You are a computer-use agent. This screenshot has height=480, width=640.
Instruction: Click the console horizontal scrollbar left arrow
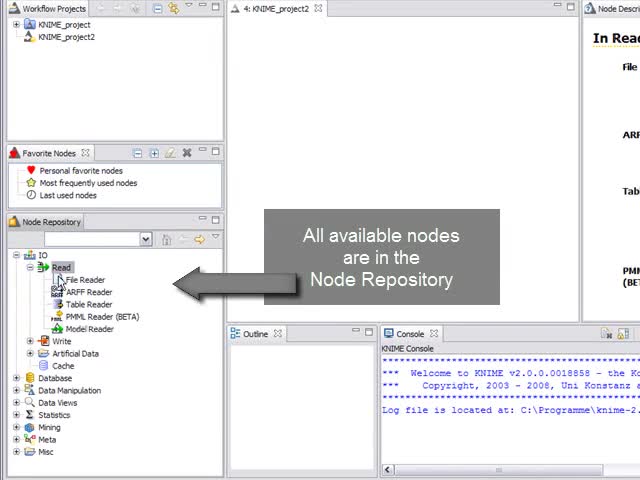coord(388,469)
